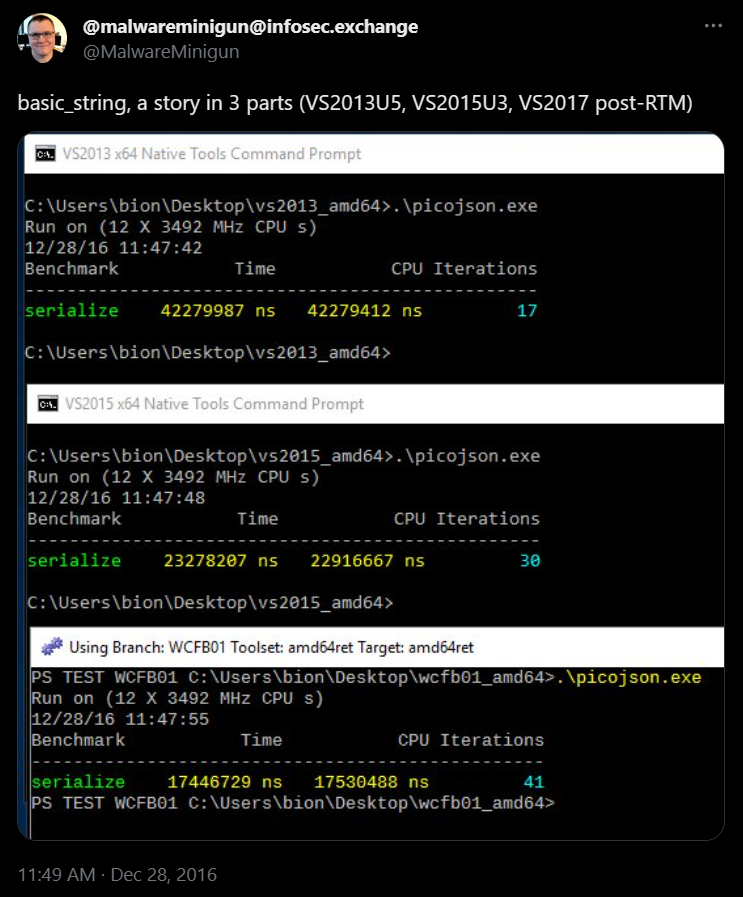Click the iterations count 30
Screen dimensions: 743x897
tap(530, 561)
